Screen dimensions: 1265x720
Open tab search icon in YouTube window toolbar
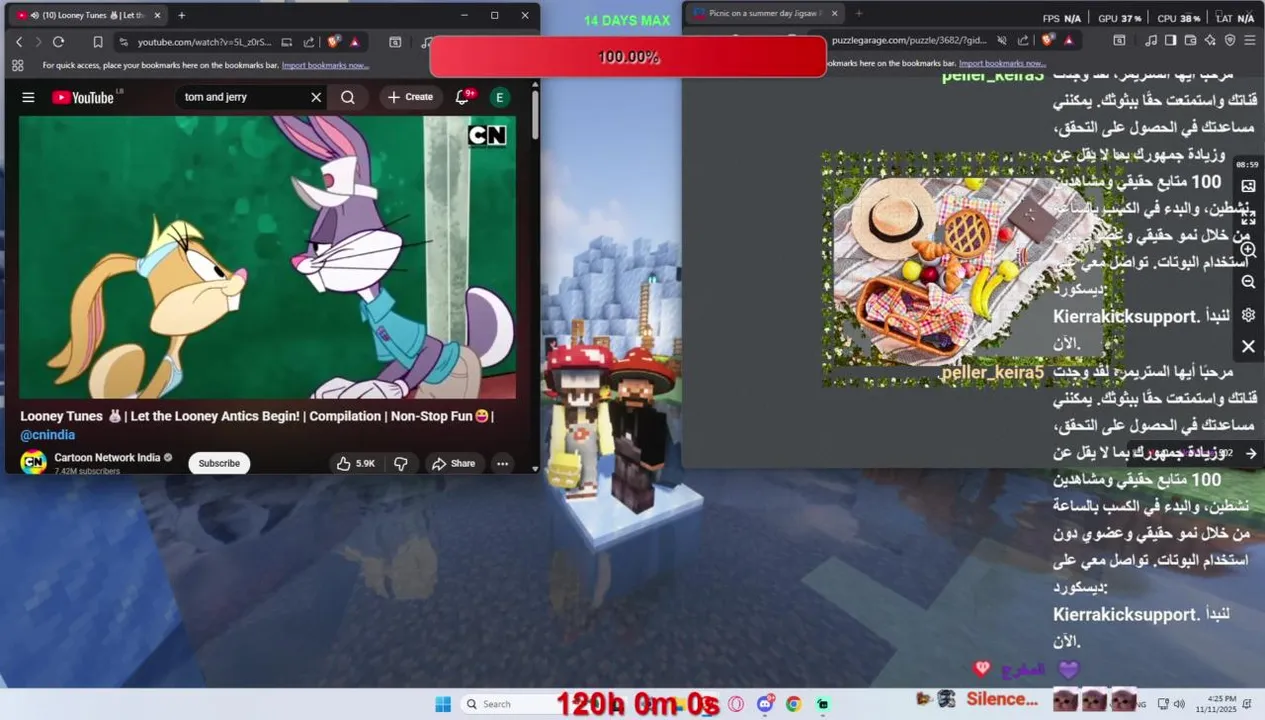click(x=395, y=42)
